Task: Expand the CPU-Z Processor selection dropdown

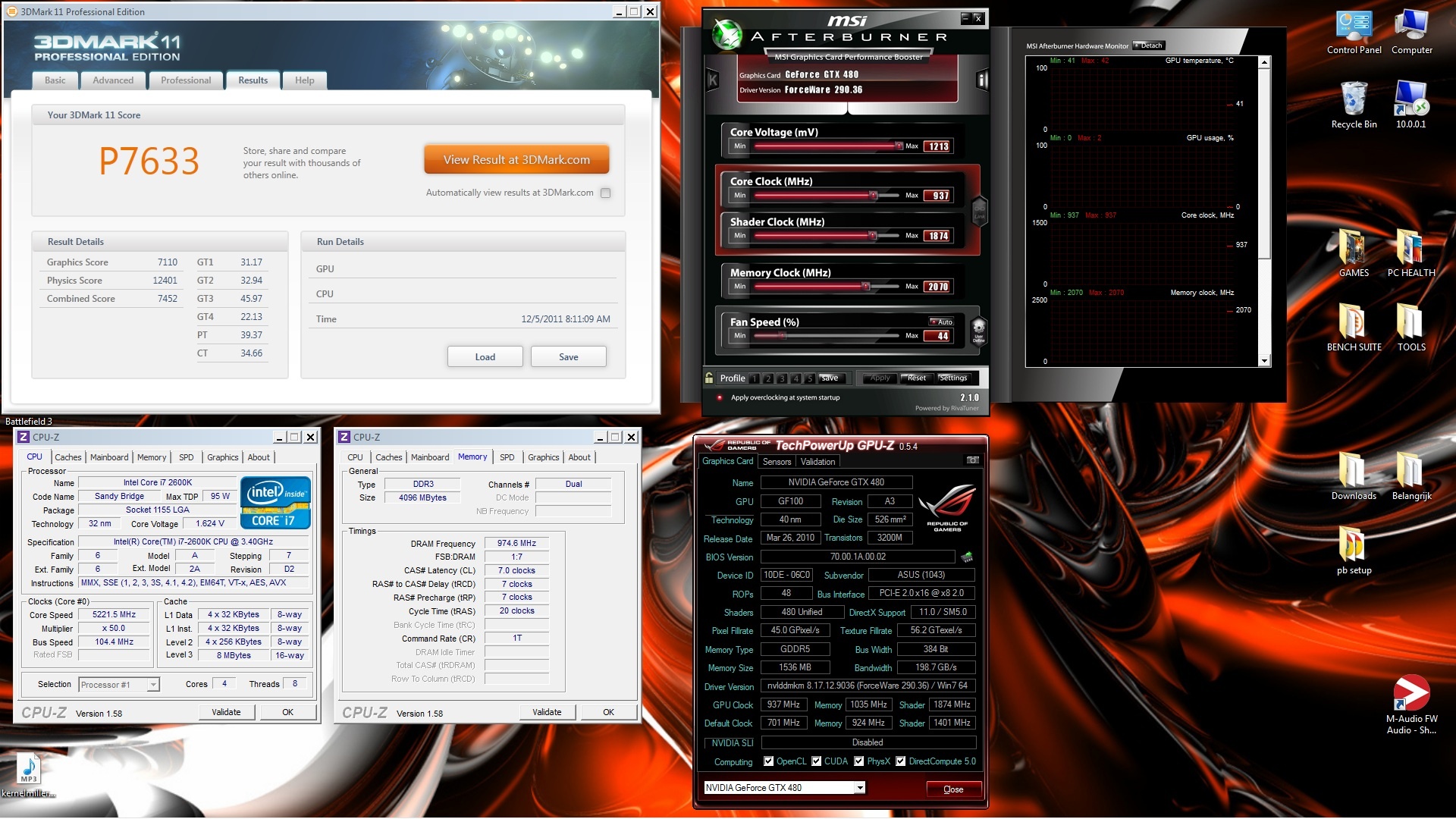Action: point(153,685)
